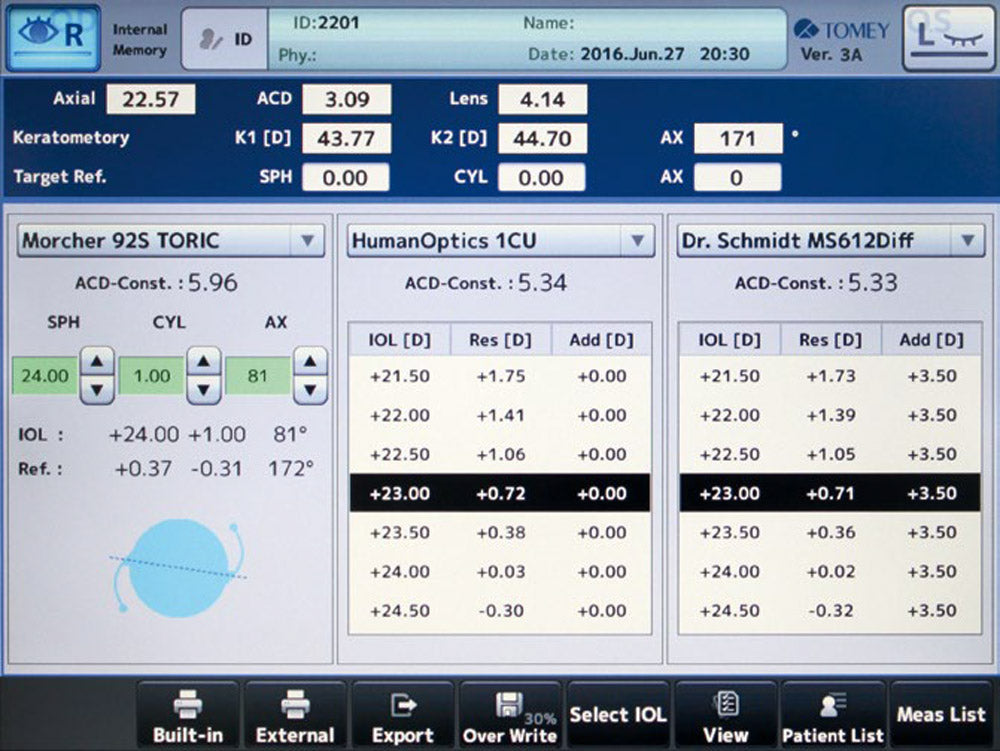Click the patient information bar ID:2201
1000x751 pixels.
pyautogui.click(x=527, y=39)
